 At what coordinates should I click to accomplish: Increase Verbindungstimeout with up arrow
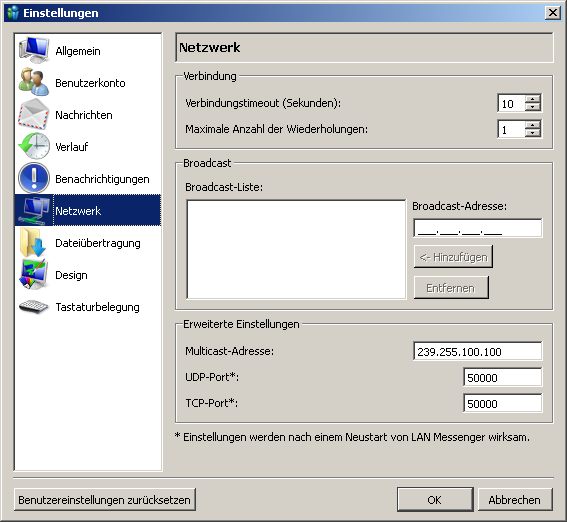pyautogui.click(x=533, y=99)
